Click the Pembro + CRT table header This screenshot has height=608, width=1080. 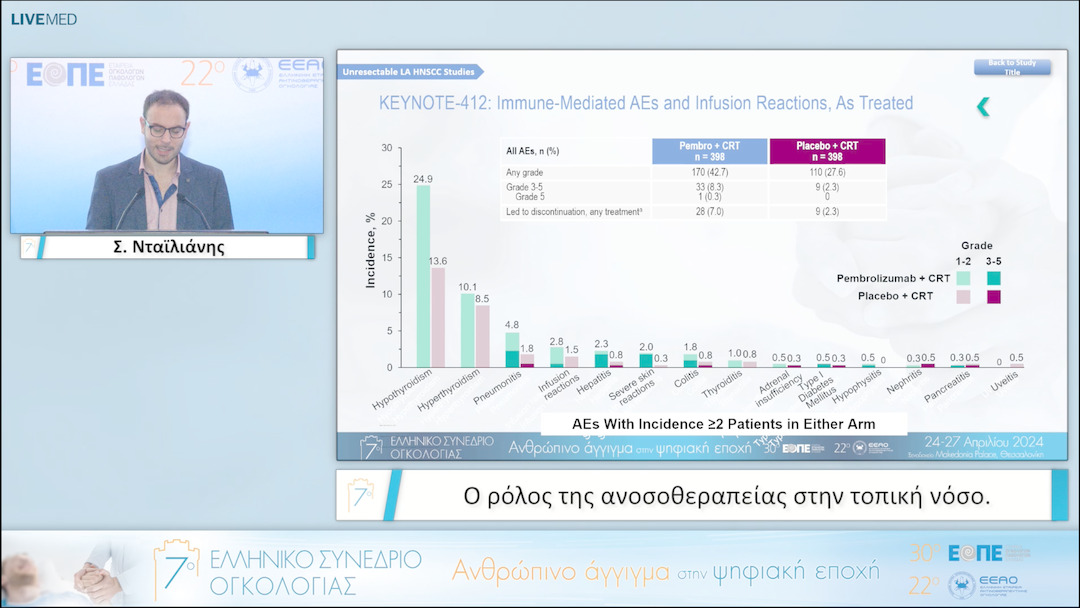point(709,151)
